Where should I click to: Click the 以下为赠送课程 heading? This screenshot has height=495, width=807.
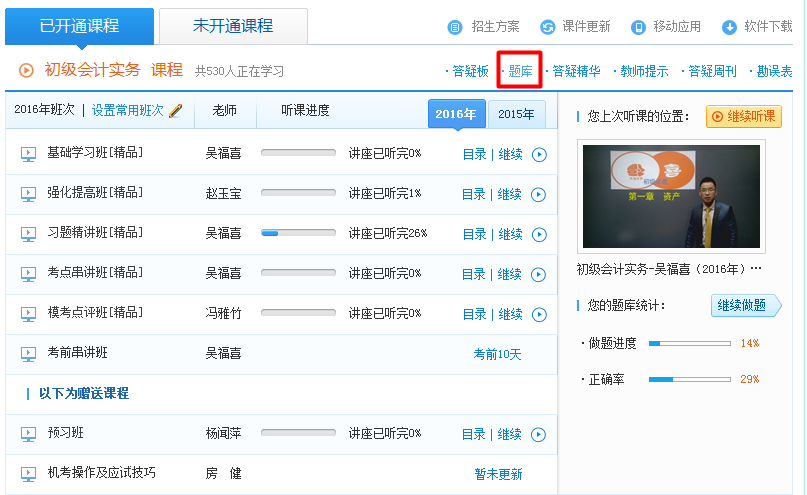(84, 394)
